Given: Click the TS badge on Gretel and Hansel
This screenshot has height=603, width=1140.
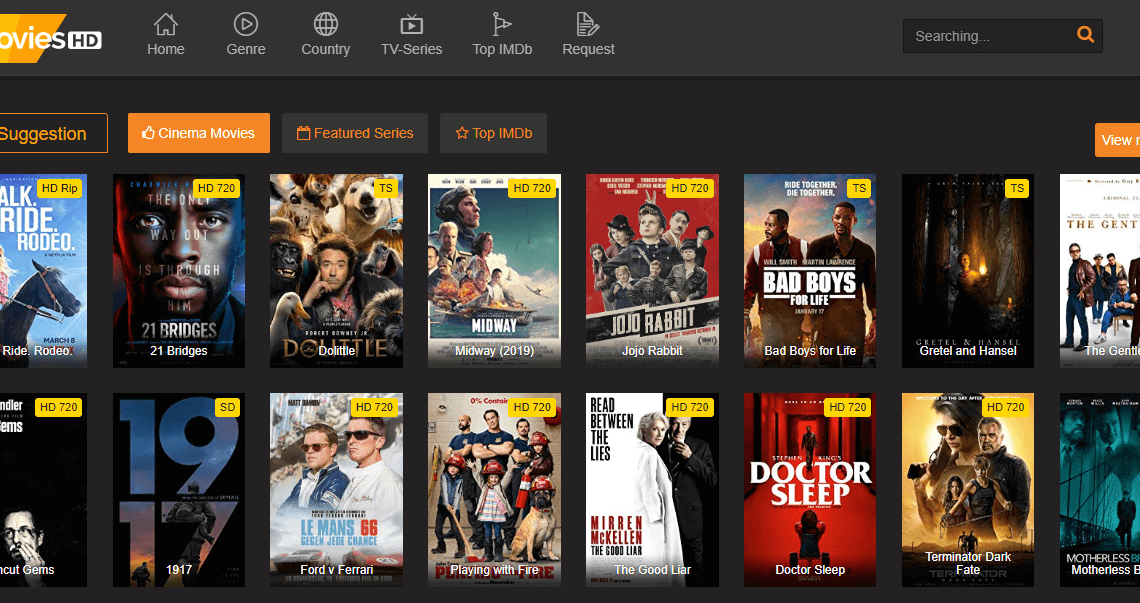Looking at the screenshot, I should 1017,188.
